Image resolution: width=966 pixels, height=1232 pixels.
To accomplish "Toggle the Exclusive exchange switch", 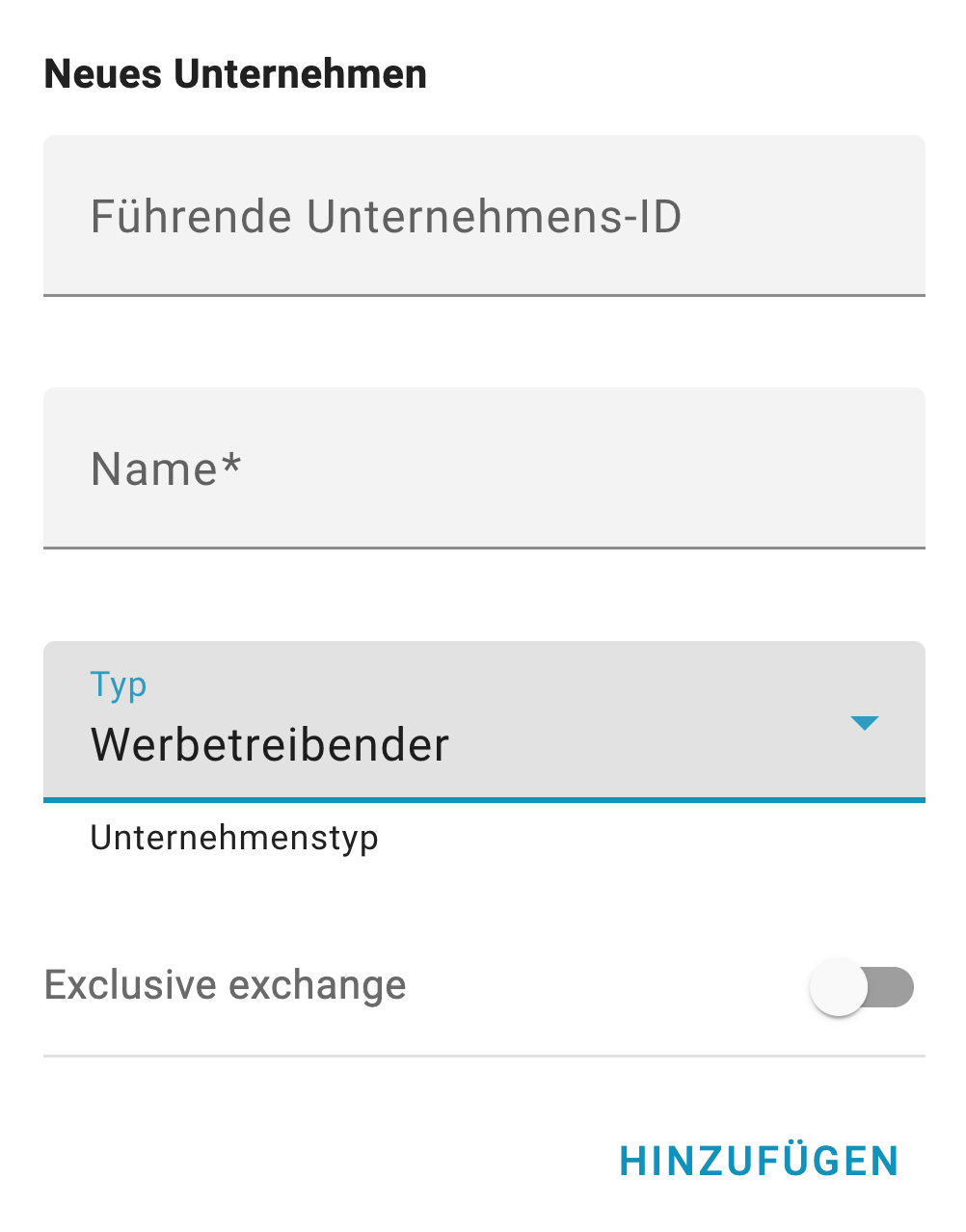I will [x=861, y=987].
